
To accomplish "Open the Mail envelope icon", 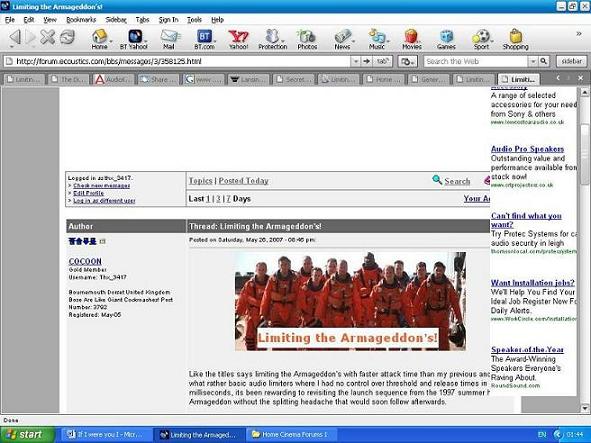I will tap(169, 39).
